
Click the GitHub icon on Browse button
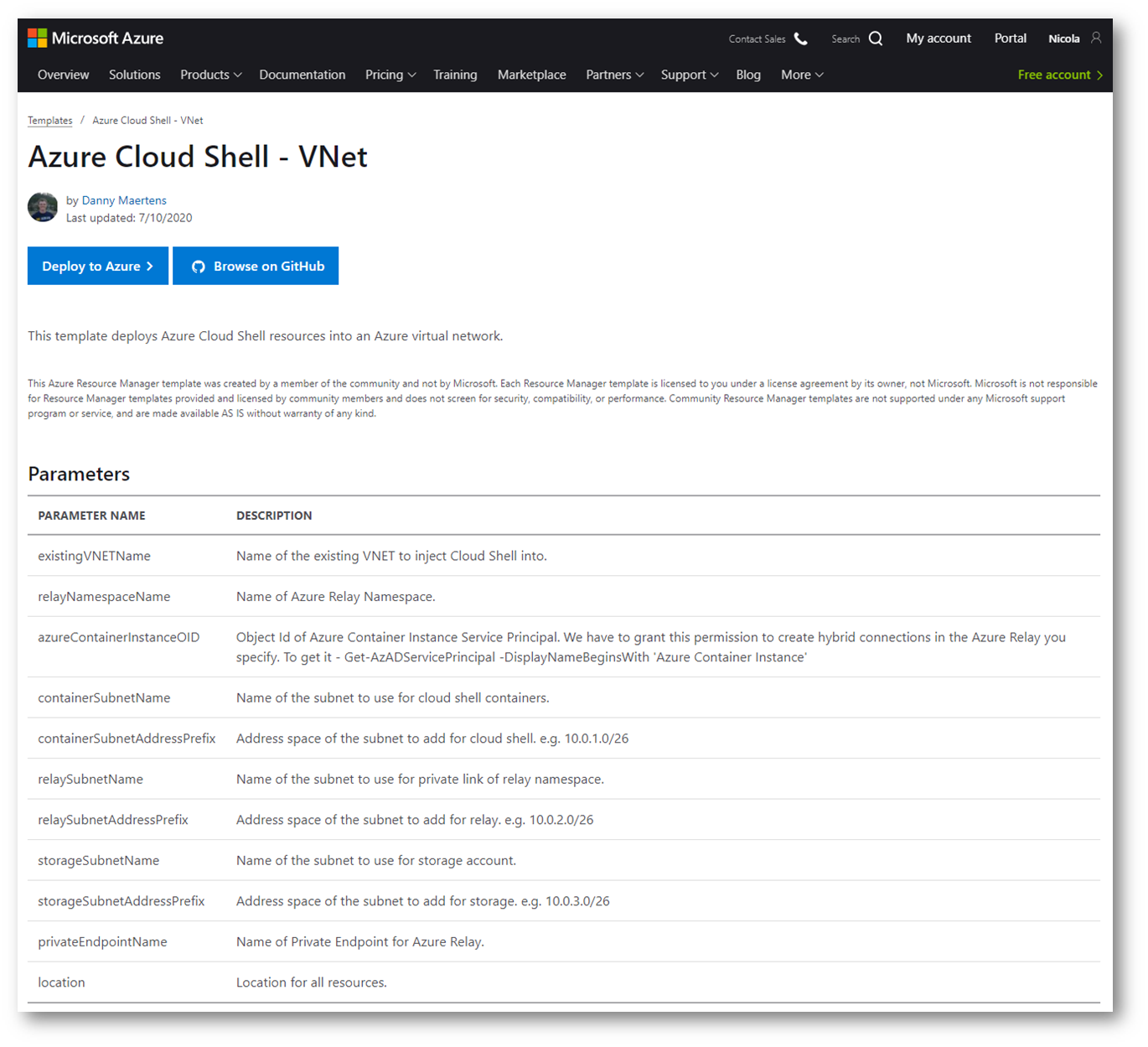199,267
